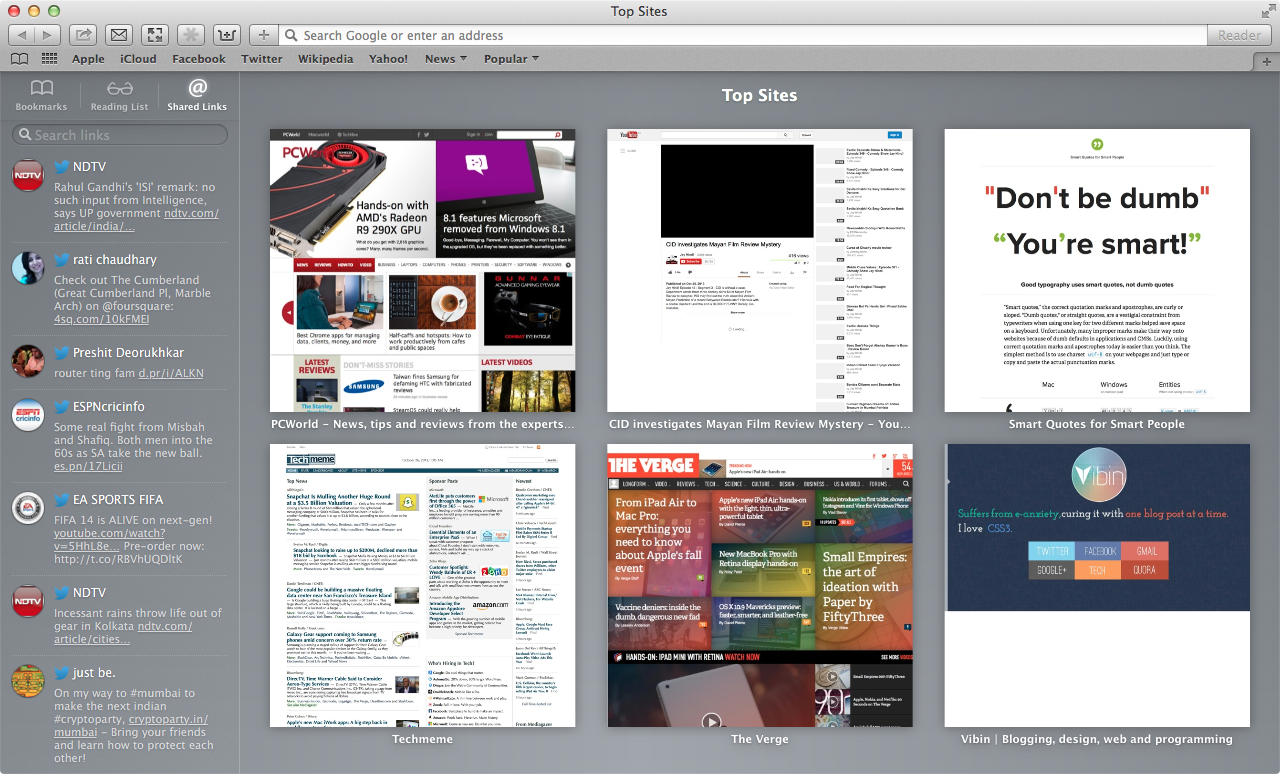
Task: Open the PCWorld top site thumbnail
Action: [x=423, y=270]
